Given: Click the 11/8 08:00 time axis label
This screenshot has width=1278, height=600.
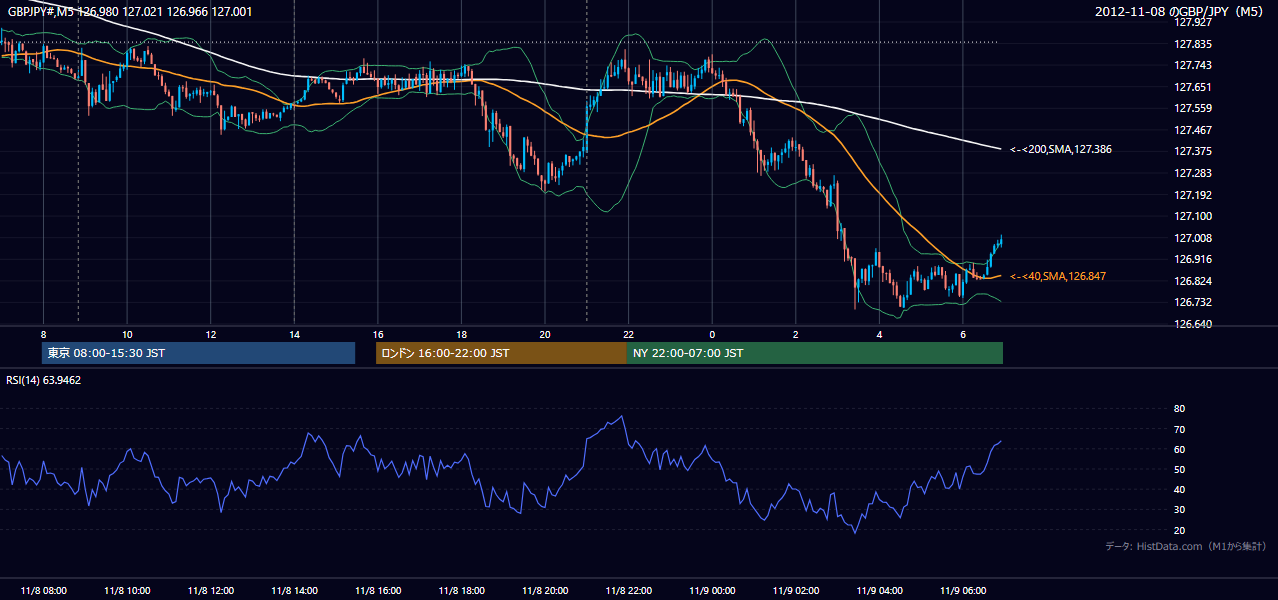Looking at the screenshot, I should point(43,590).
